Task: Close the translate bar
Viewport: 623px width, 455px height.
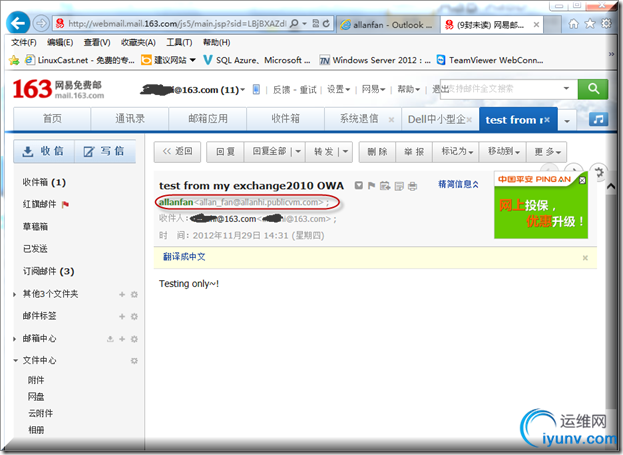Action: click(x=585, y=258)
